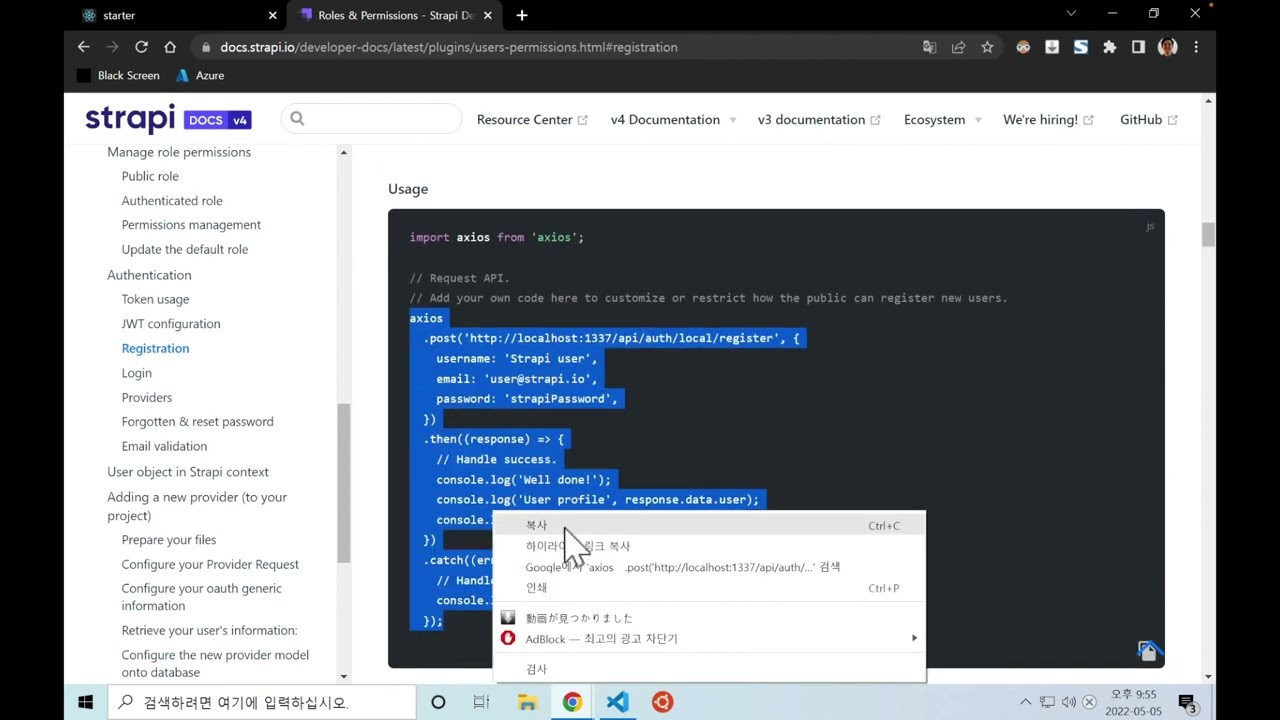Screen dimensions: 1280x720
Task: Open User object in Strapi context
Action: pos(188,472)
